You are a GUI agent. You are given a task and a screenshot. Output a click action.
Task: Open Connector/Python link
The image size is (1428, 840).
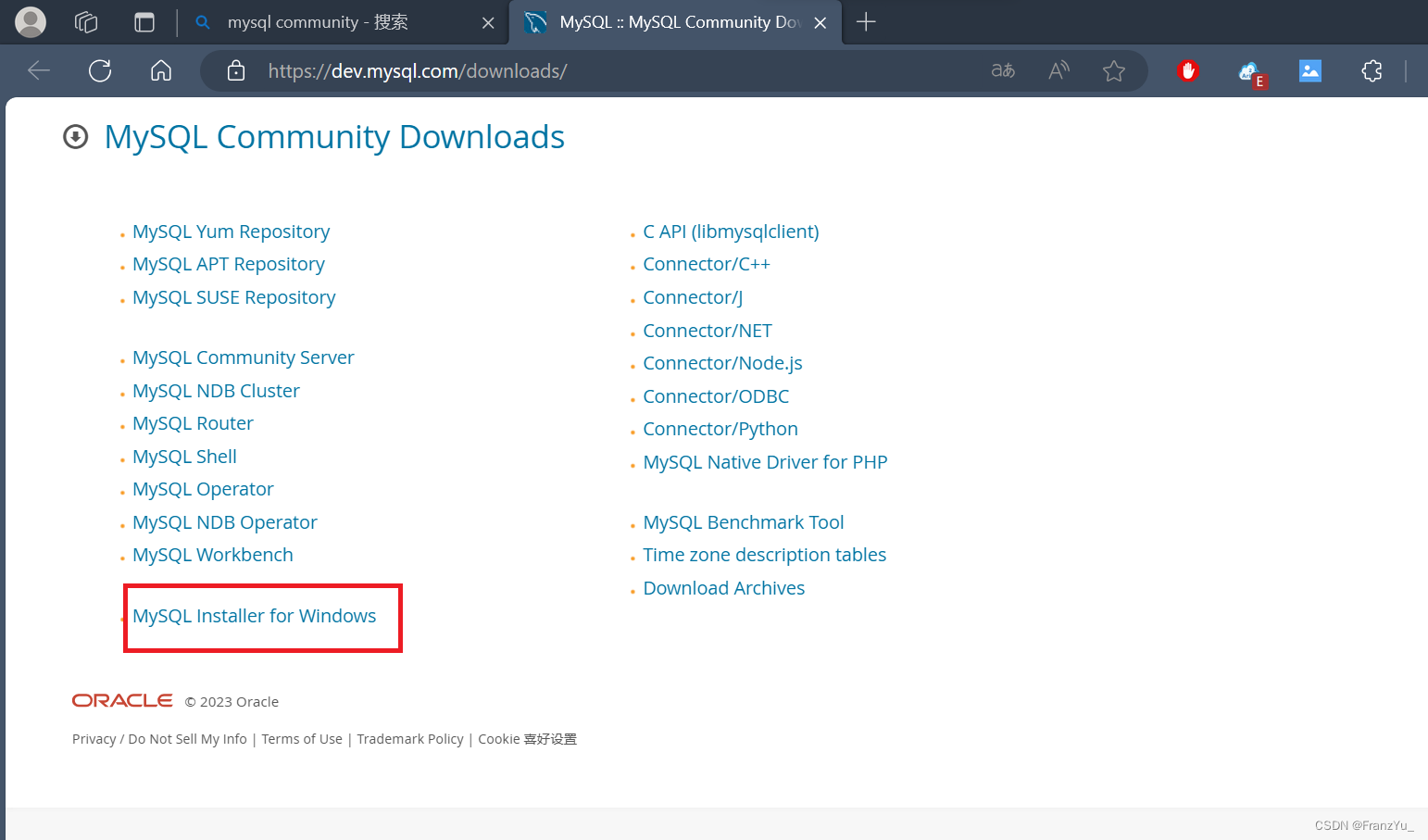pyautogui.click(x=720, y=429)
